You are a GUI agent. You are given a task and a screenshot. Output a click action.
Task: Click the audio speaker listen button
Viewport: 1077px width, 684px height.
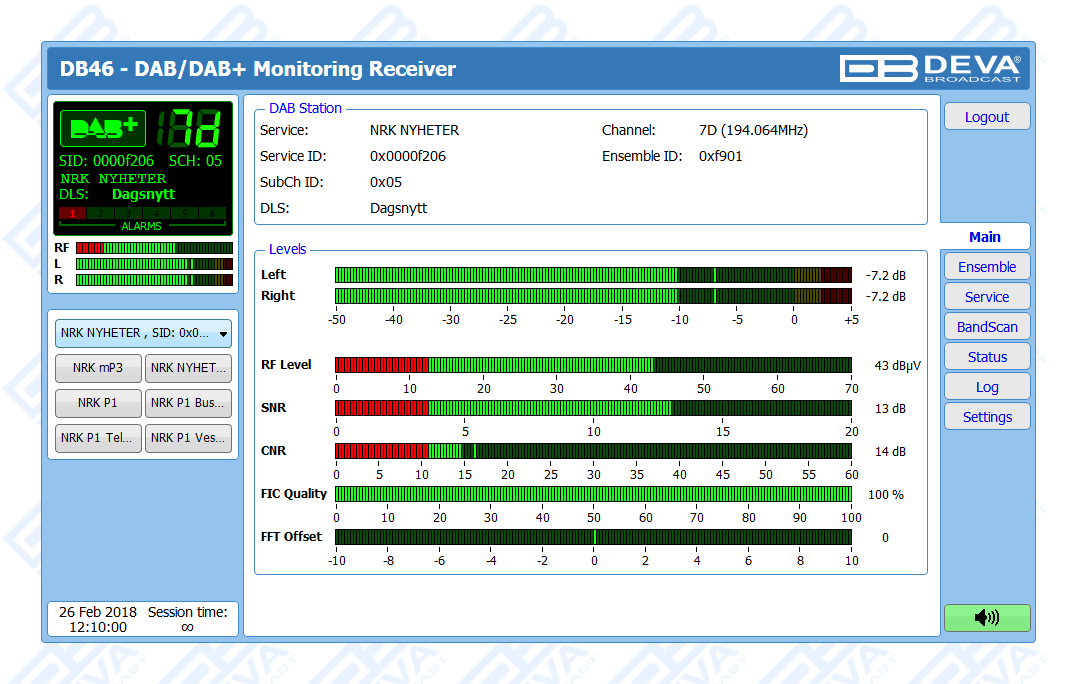(x=986, y=618)
